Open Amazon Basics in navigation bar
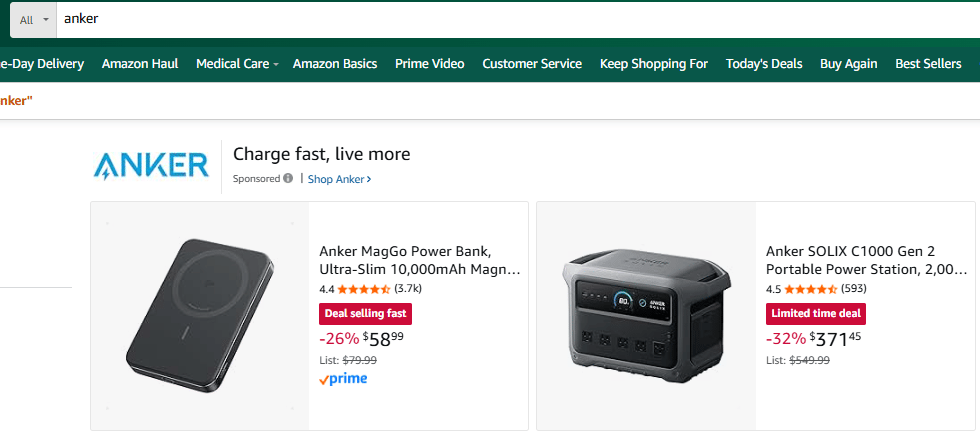 pos(335,64)
